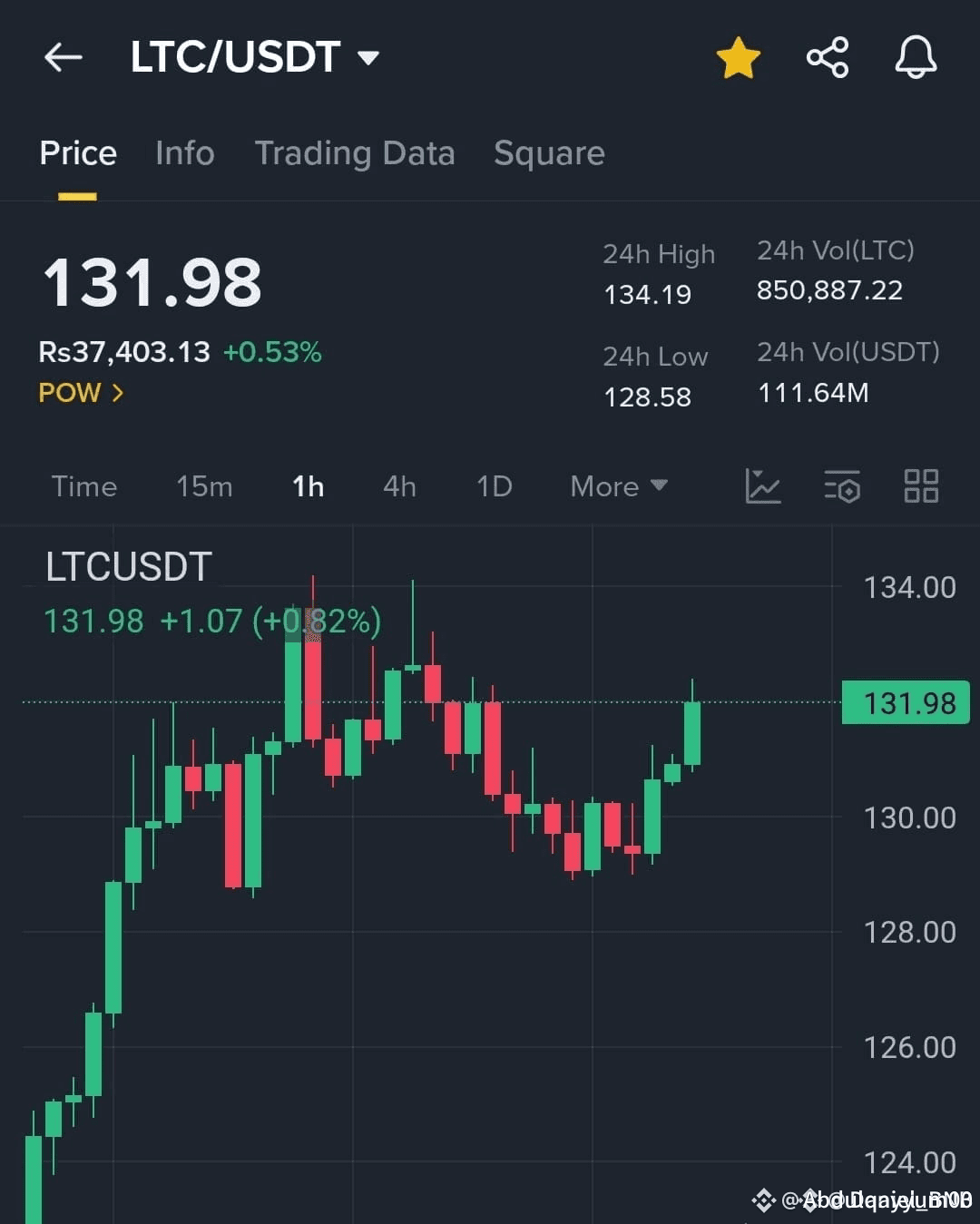Tap the price alert bell icon
This screenshot has width=980, height=1224.
[x=916, y=57]
